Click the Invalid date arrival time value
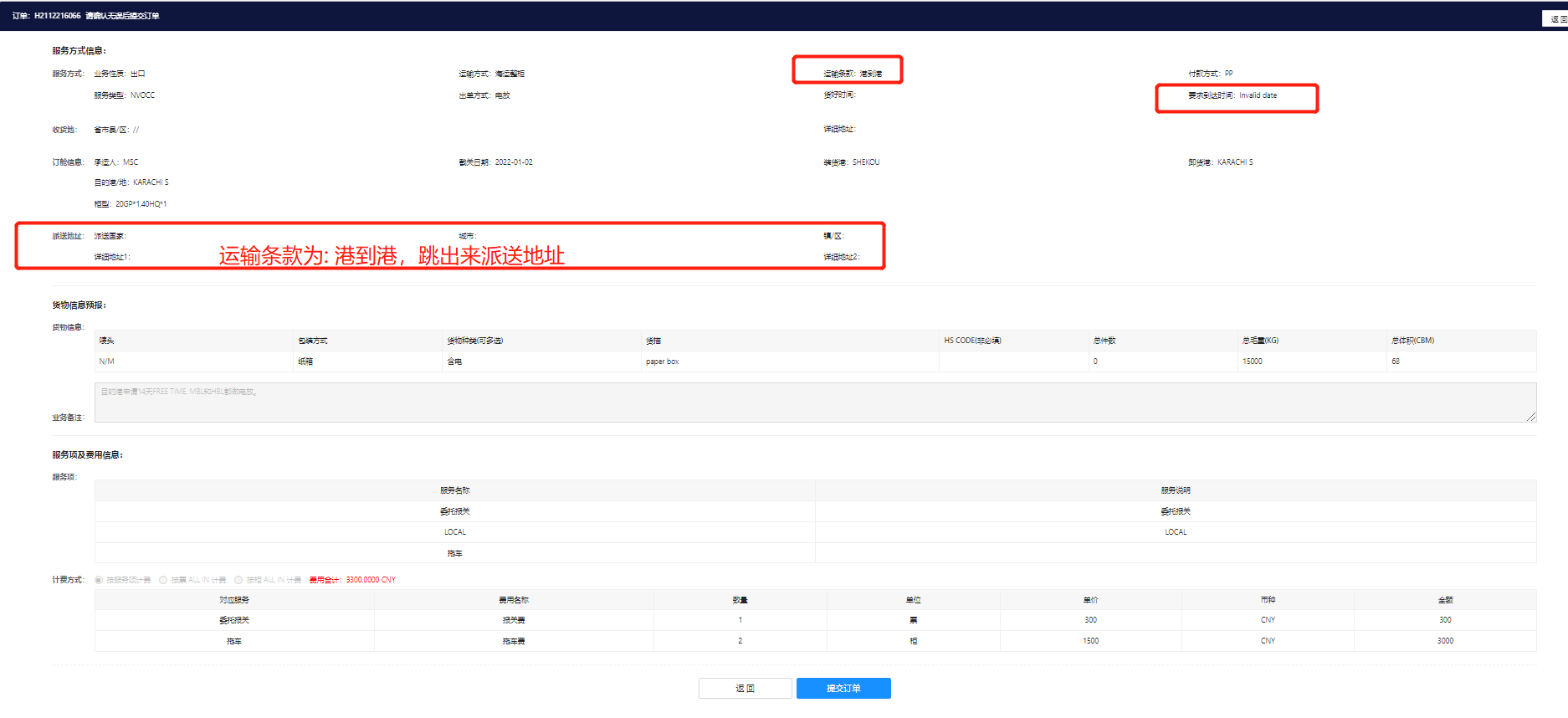 (1258, 95)
